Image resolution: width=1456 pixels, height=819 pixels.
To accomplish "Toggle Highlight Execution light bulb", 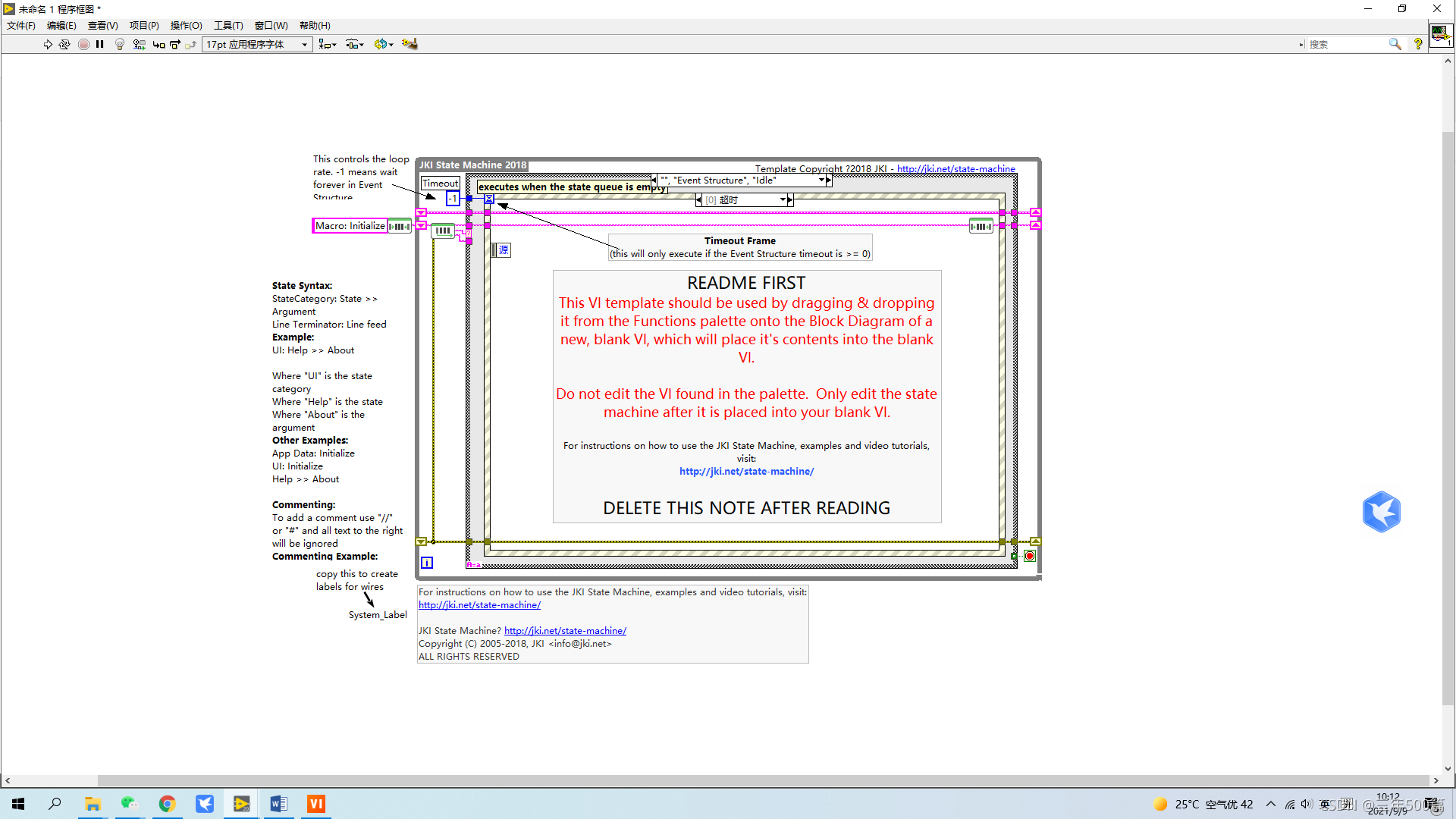I will pyautogui.click(x=120, y=45).
